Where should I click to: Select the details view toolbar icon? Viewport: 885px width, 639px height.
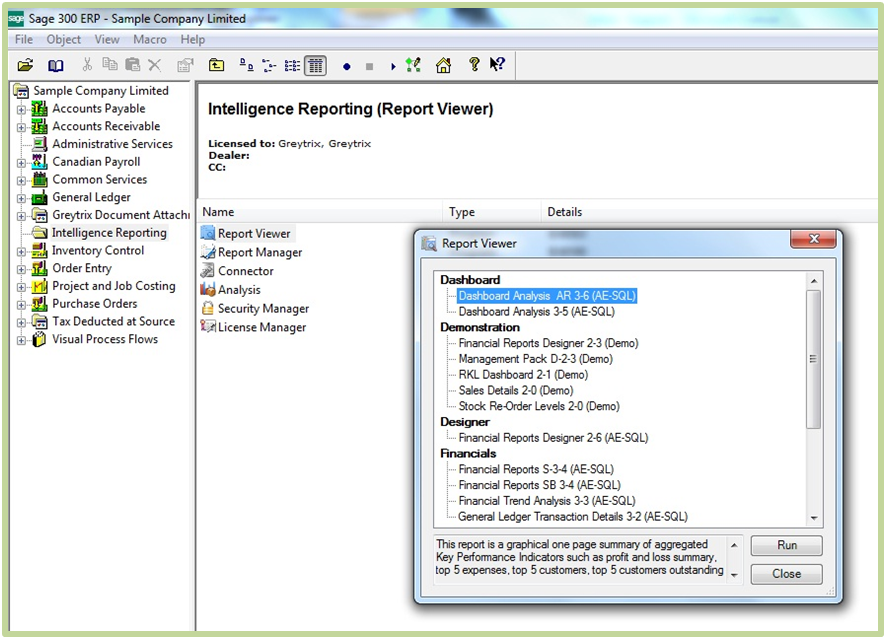316,66
